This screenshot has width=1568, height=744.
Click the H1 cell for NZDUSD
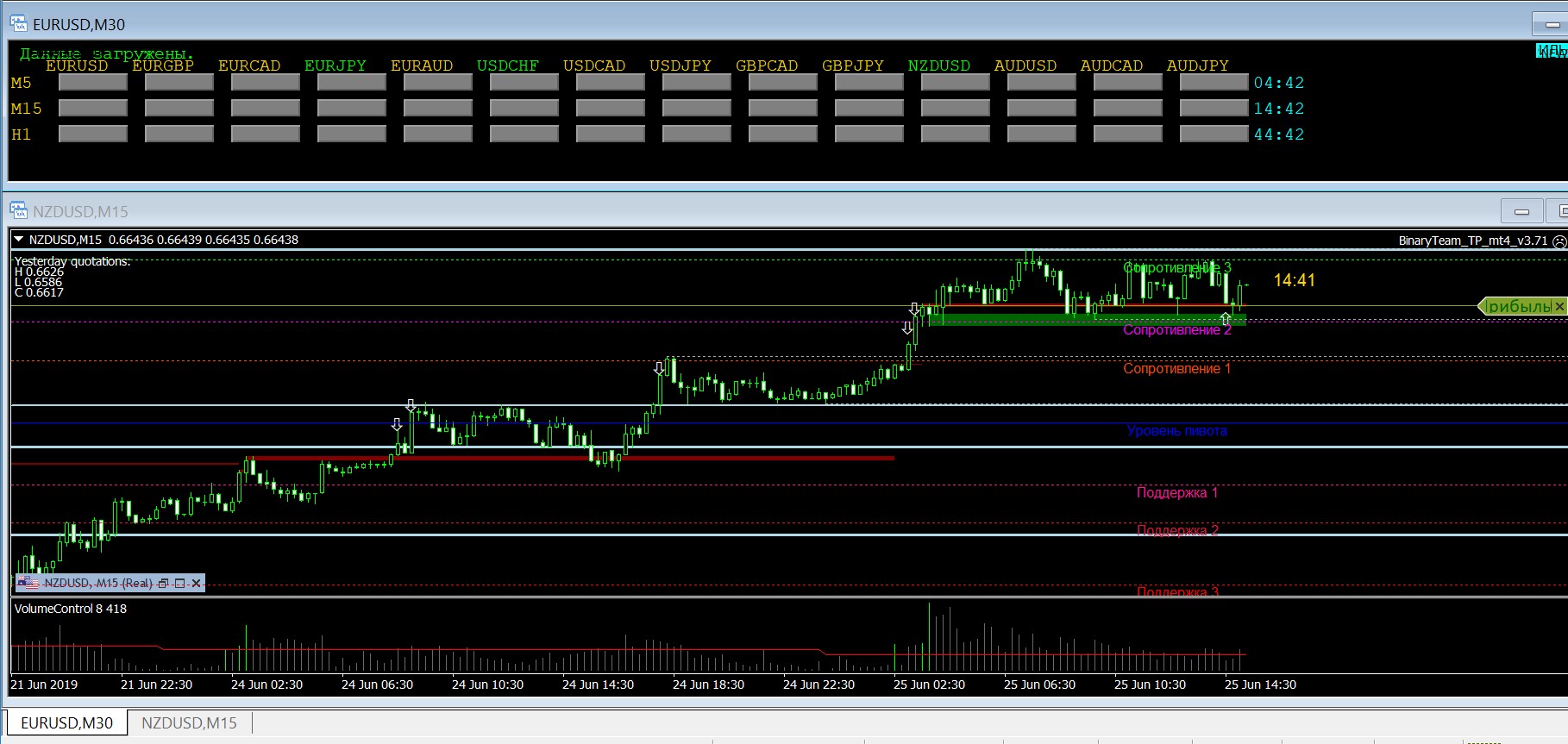(956, 134)
